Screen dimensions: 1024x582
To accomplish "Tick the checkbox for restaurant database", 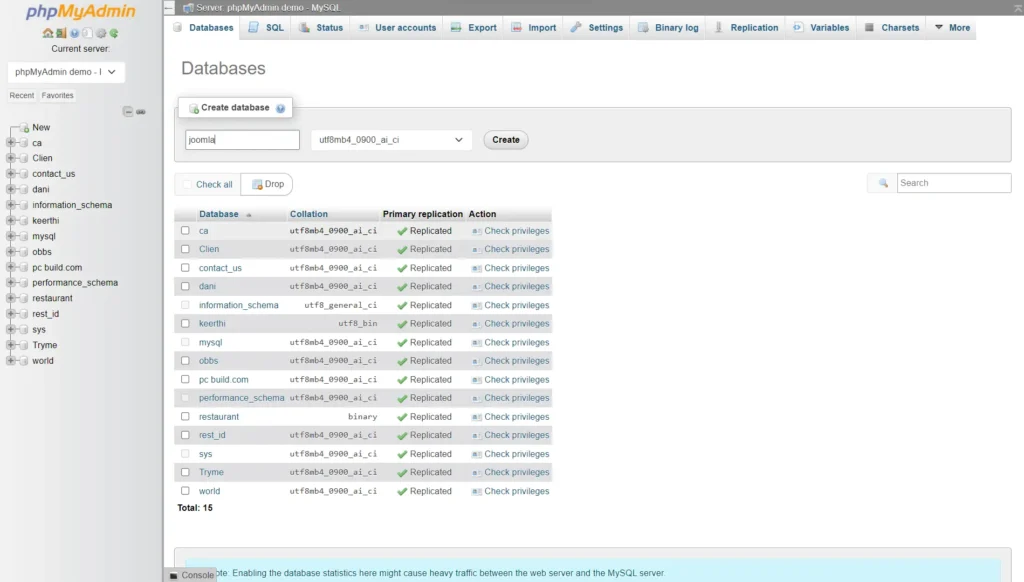I will (185, 417).
